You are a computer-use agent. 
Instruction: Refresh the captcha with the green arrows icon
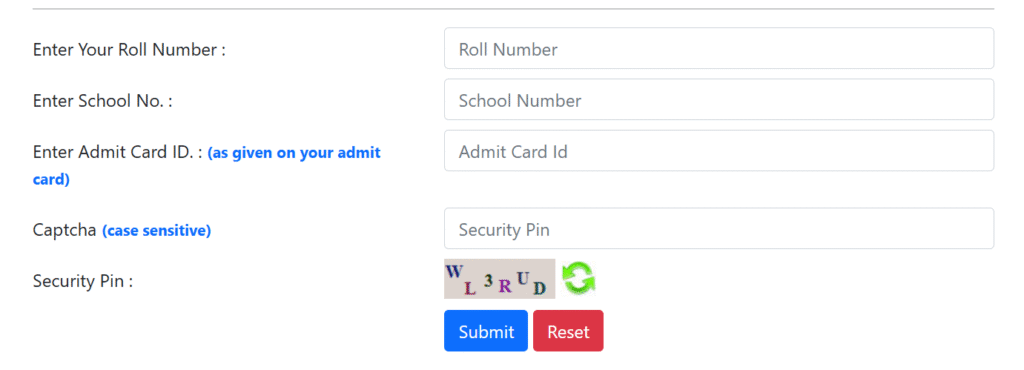tap(579, 279)
